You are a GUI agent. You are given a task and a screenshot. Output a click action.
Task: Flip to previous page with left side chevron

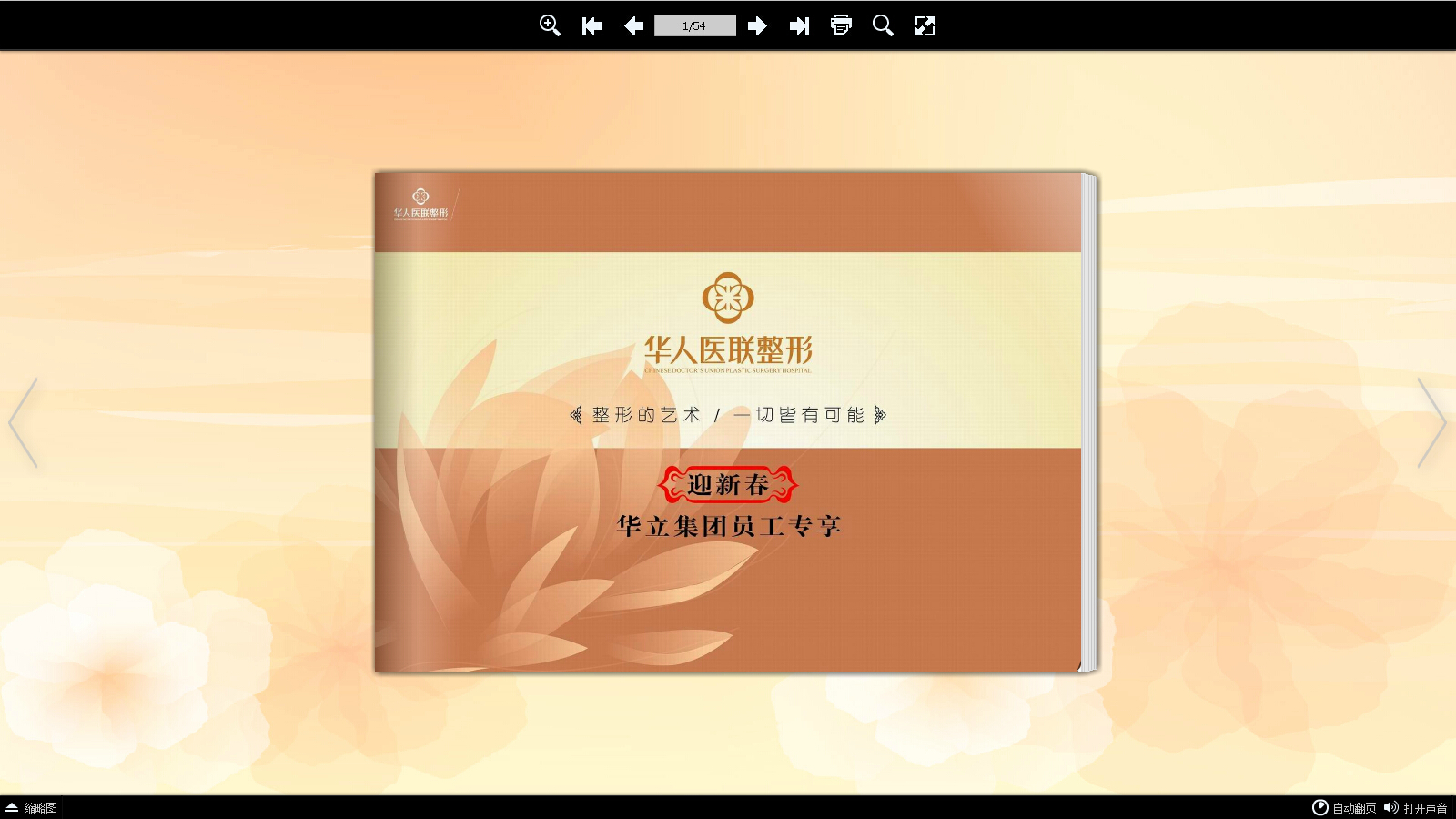tap(23, 423)
